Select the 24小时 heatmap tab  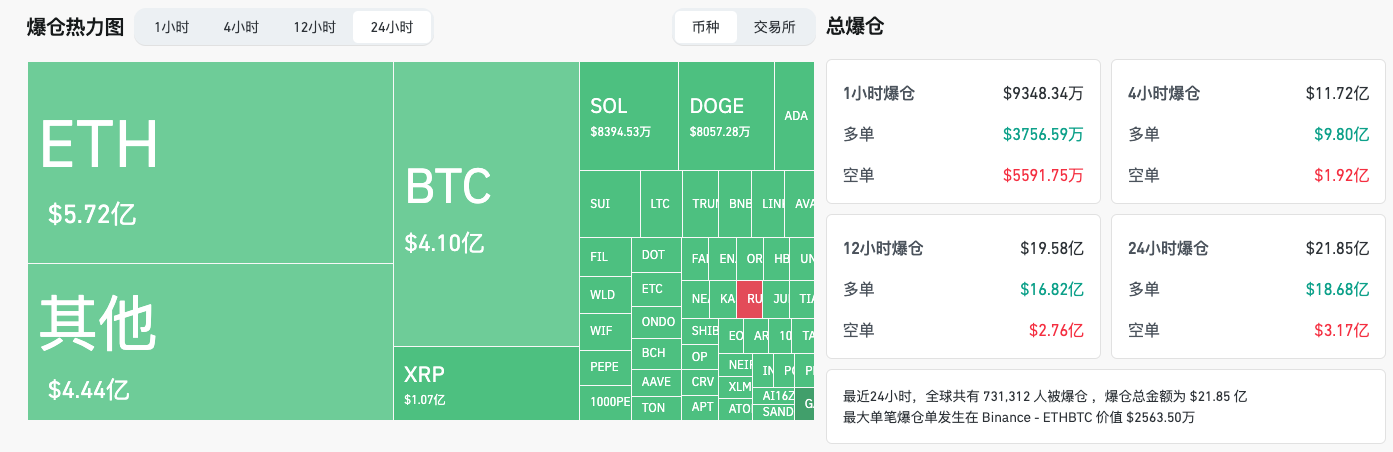(391, 27)
